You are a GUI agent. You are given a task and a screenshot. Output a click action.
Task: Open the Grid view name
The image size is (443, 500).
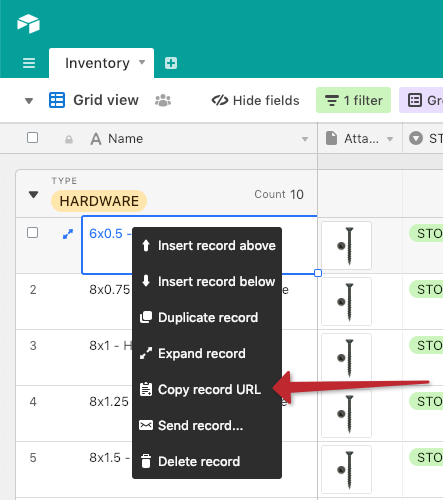coord(106,100)
